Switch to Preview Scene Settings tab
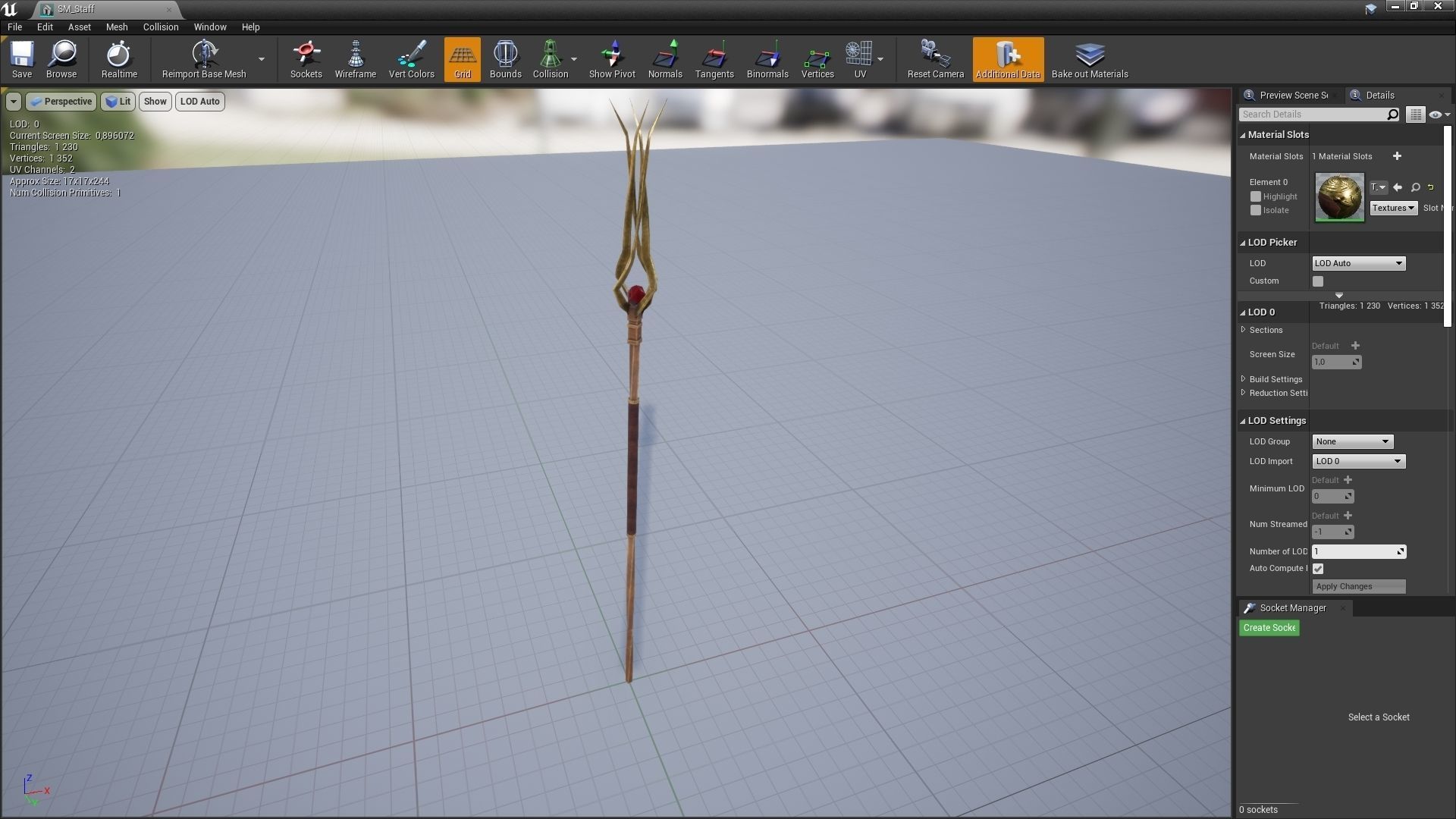Image resolution: width=1456 pixels, height=819 pixels. 1292,95
